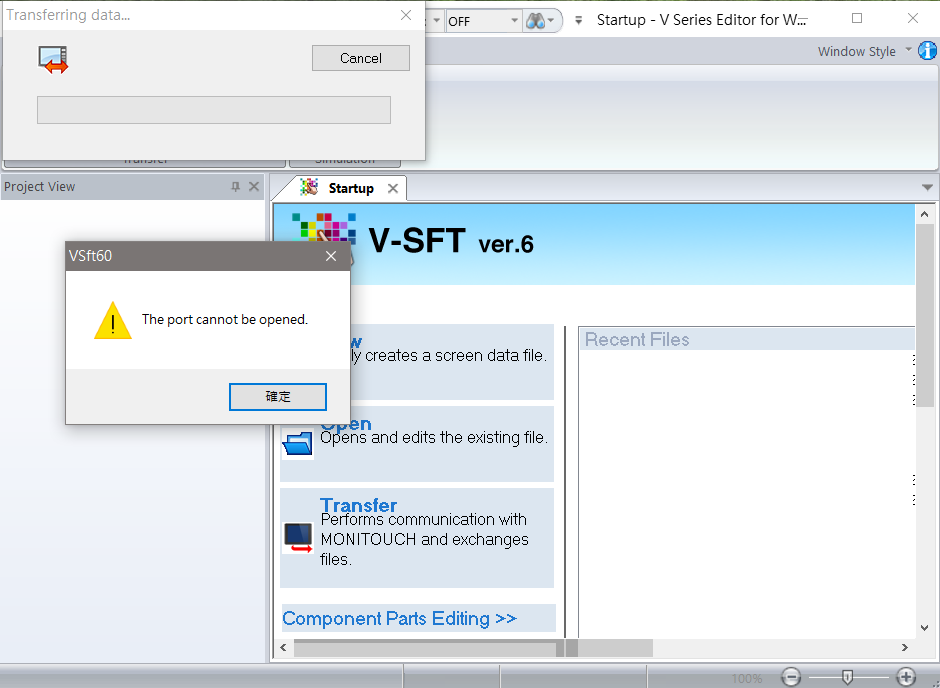940x688 pixels.
Task: Expand the Window Style dropdown
Action: [908, 50]
